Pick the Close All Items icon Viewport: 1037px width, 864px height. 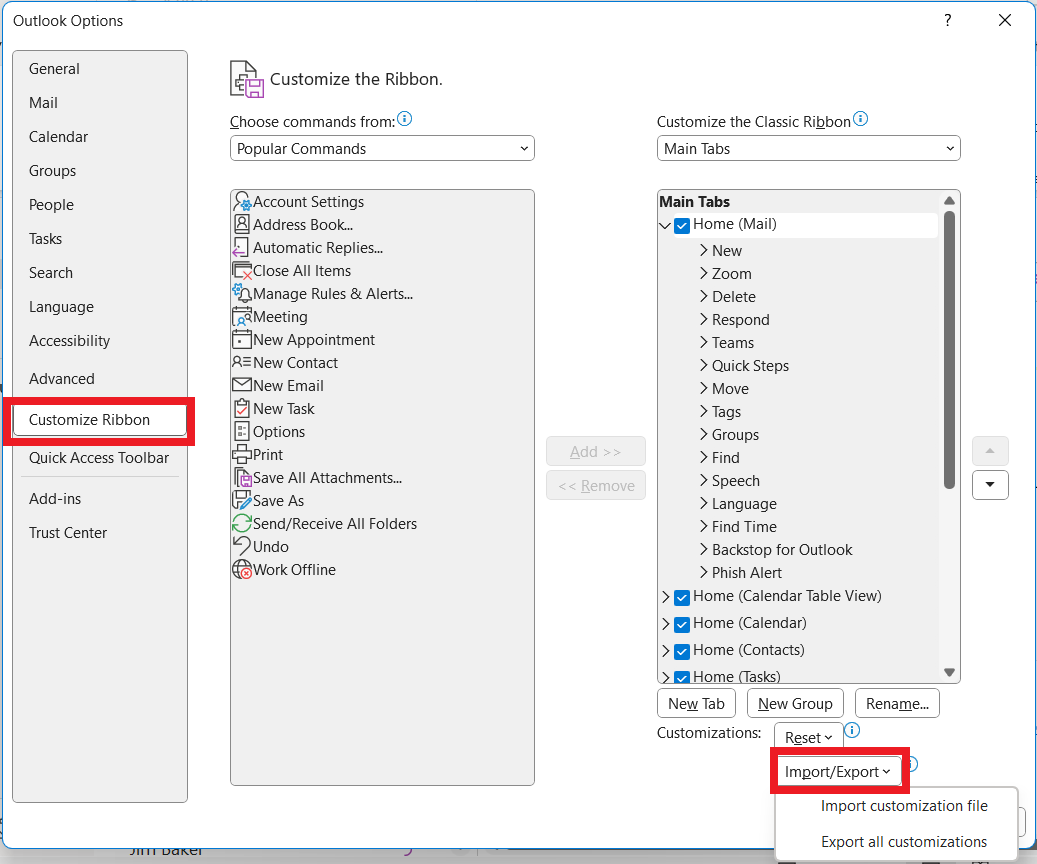coord(242,271)
